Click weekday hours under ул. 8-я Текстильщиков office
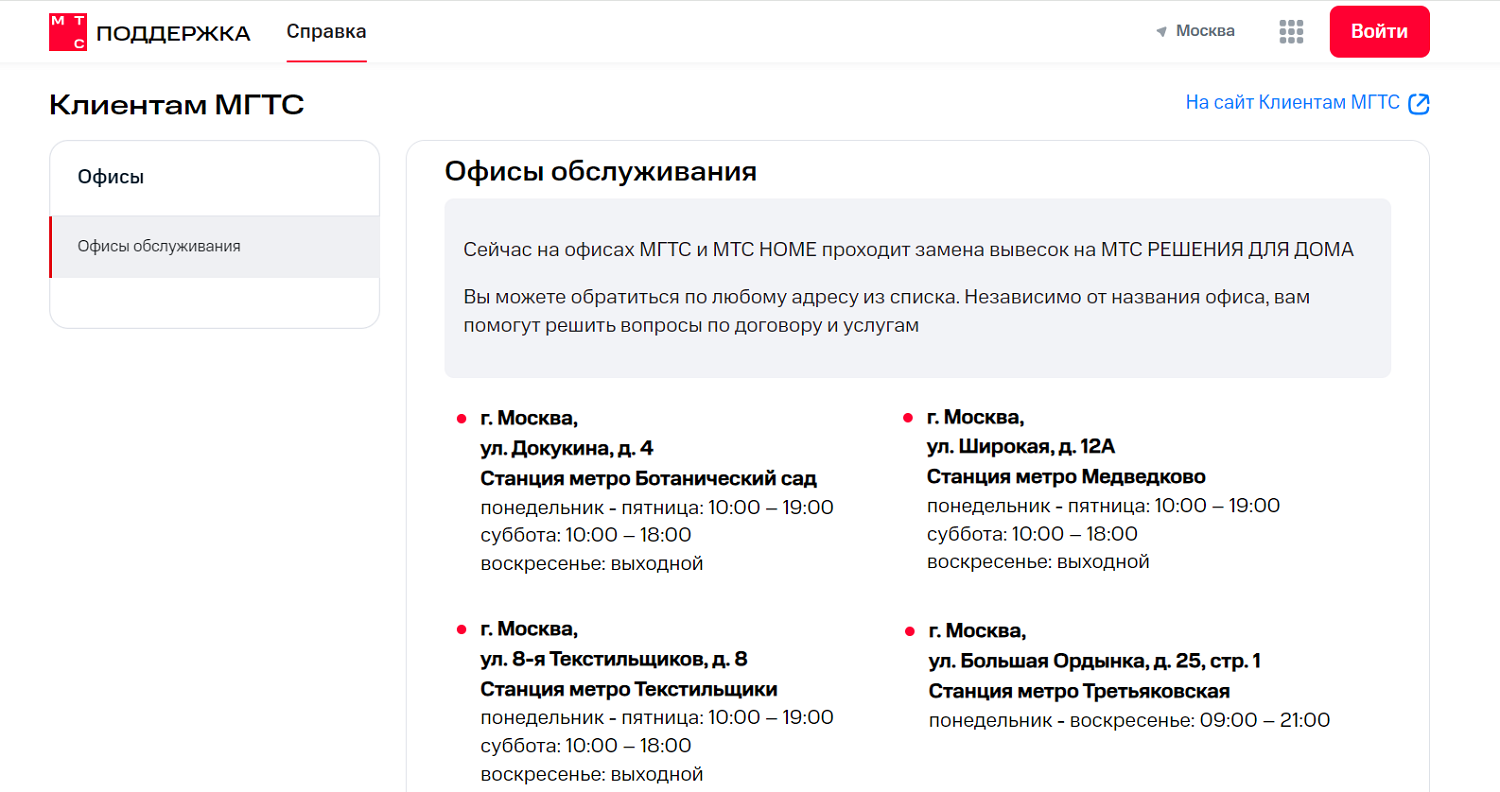The height and width of the screenshot is (792, 1500). [657, 717]
